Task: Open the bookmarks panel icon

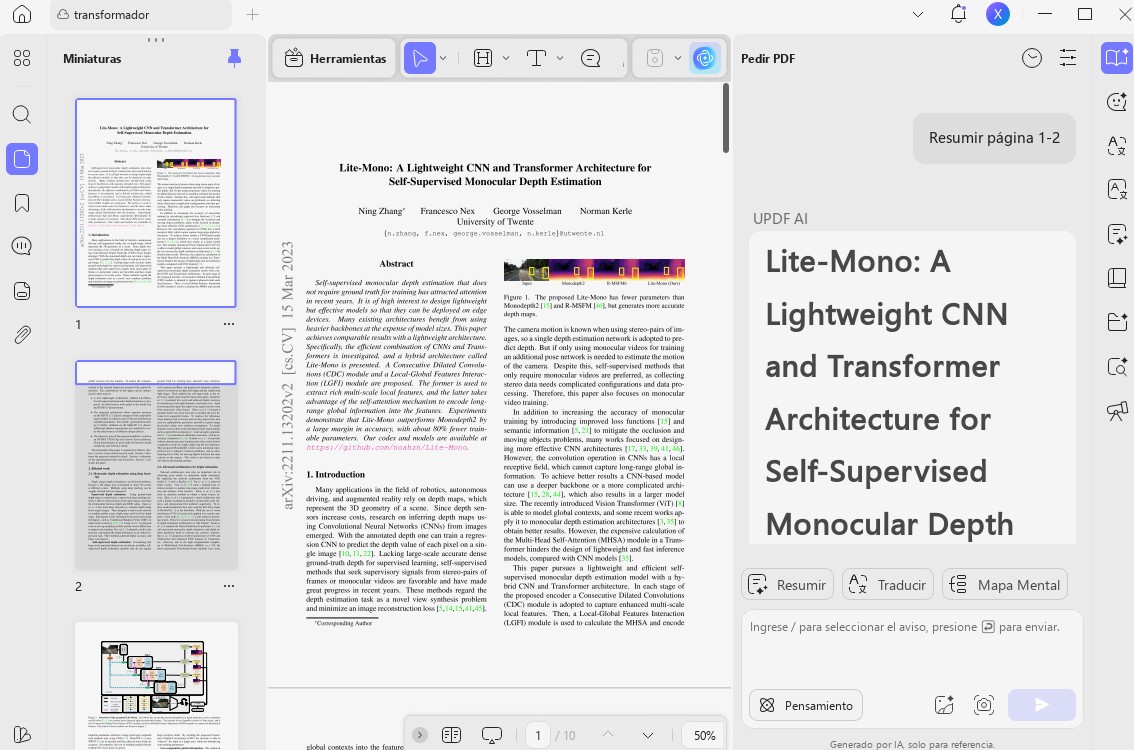Action: pos(22,203)
